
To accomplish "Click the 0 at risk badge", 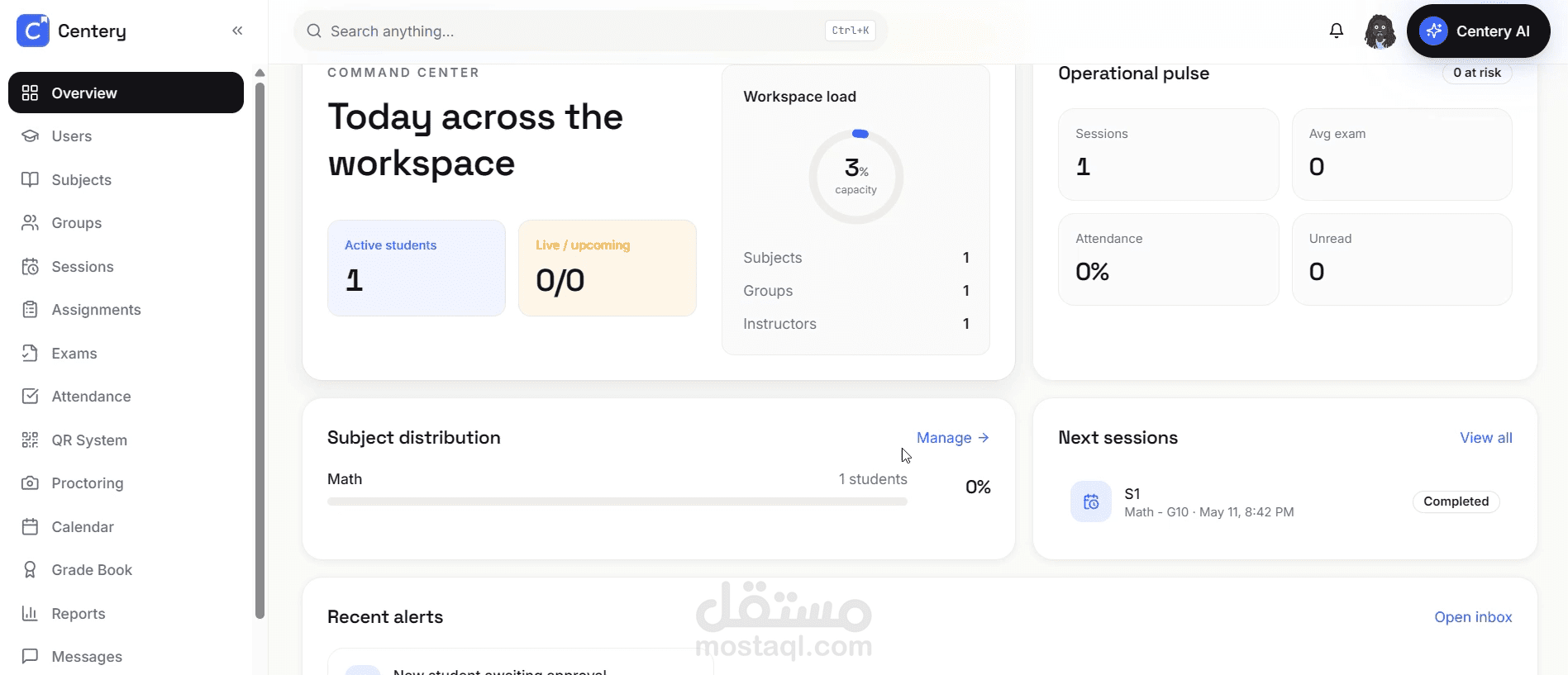I will (1477, 73).
